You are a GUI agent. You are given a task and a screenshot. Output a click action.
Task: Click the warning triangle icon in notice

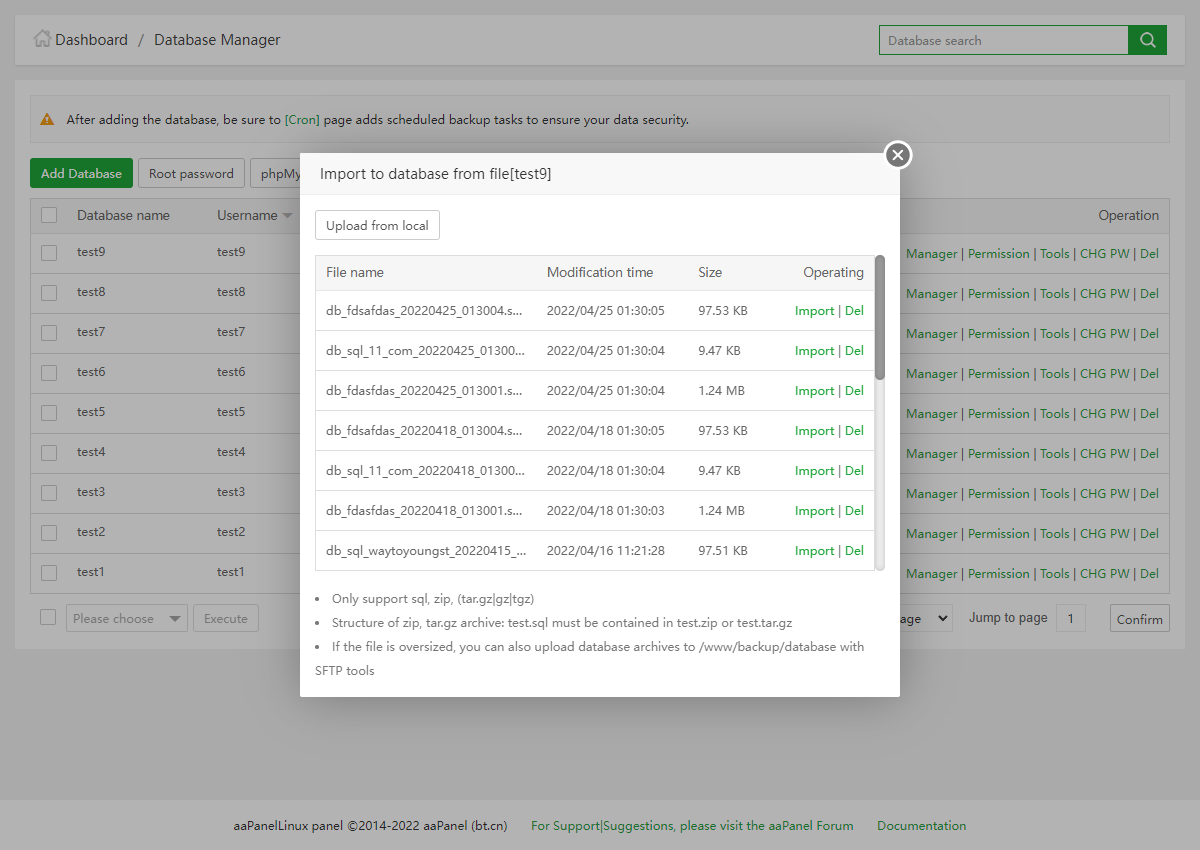click(47, 119)
